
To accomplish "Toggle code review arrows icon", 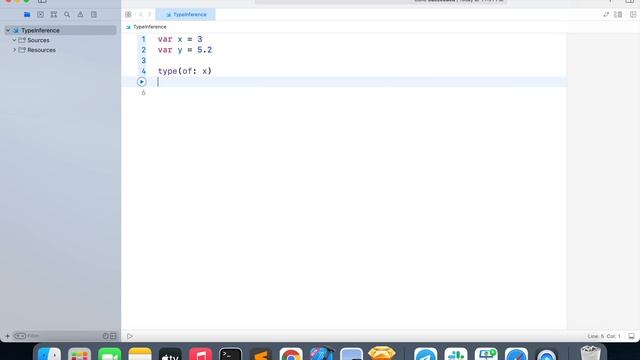I will [x=606, y=15].
